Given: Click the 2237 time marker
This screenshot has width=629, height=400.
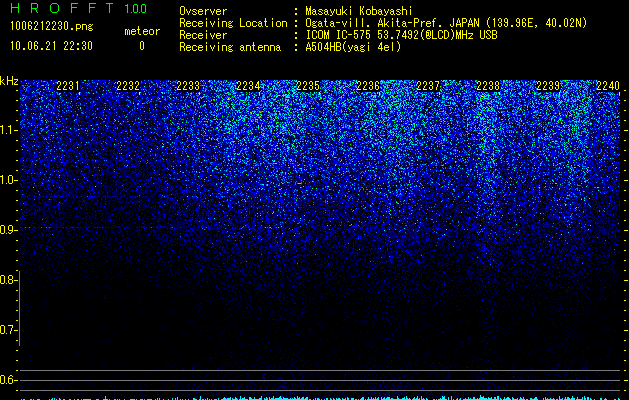Looking at the screenshot, I should (428, 86).
